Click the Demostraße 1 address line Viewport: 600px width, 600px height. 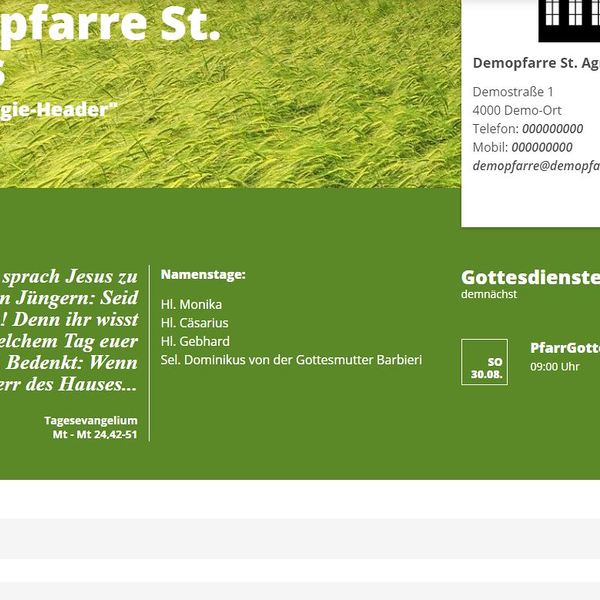coord(513,92)
